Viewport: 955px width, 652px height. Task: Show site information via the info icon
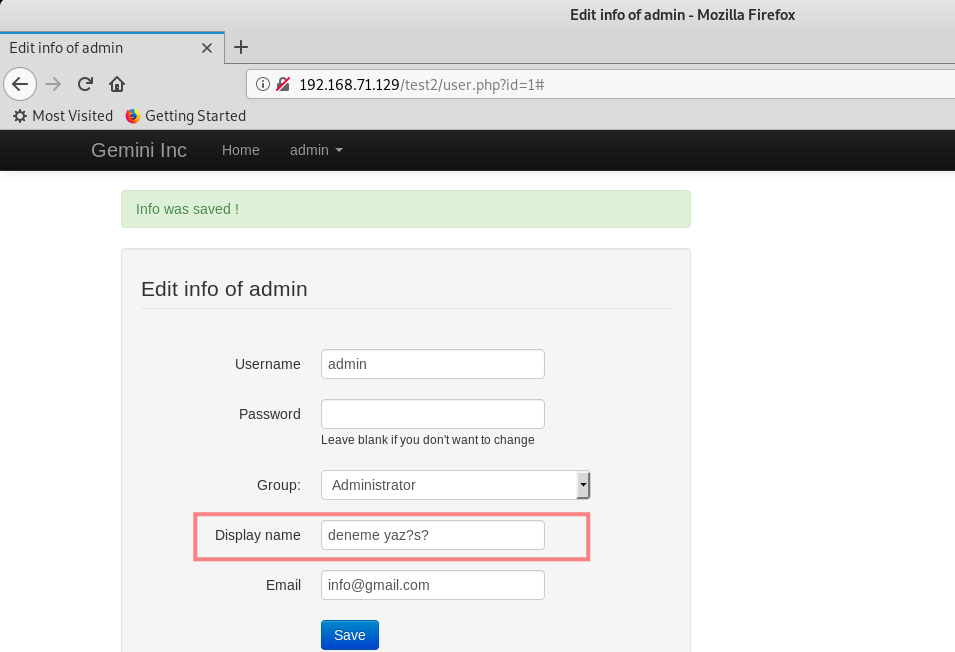263,84
